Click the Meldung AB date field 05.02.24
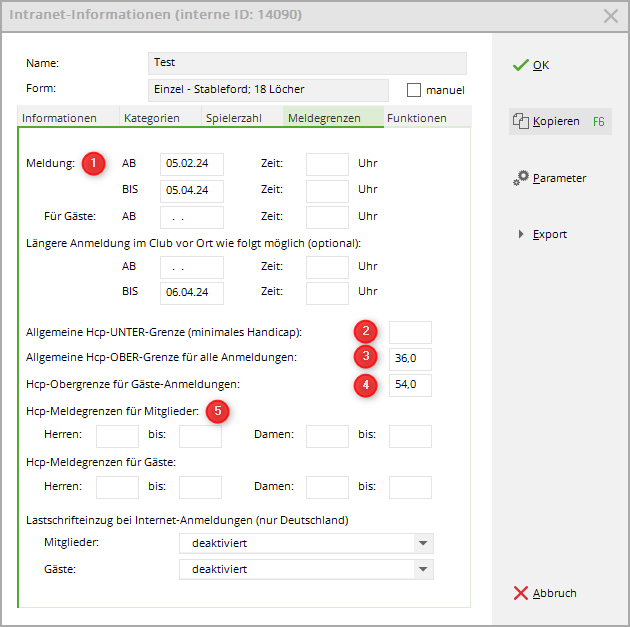630x627 pixels. 191,164
